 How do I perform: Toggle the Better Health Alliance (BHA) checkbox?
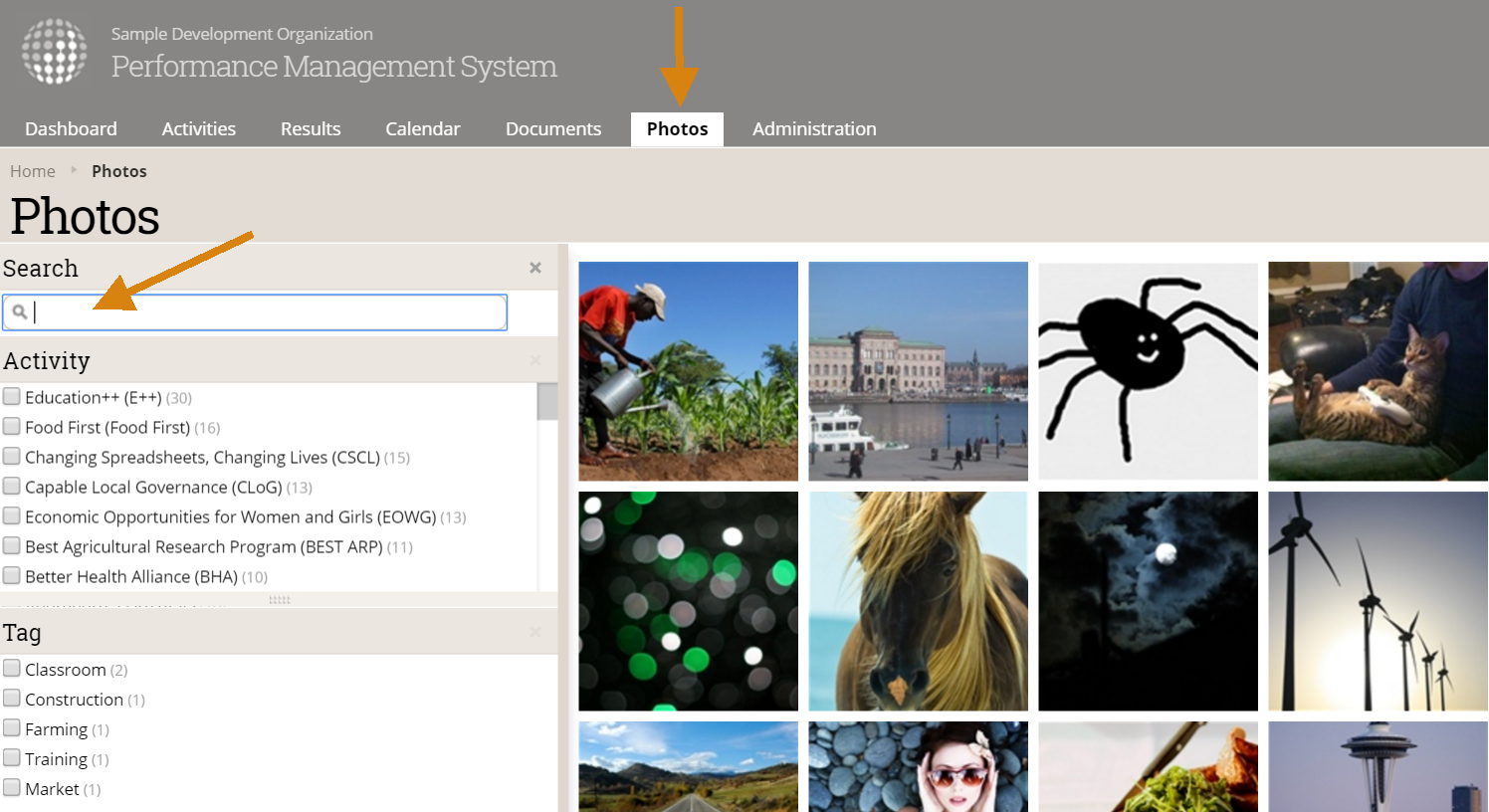pyautogui.click(x=12, y=576)
